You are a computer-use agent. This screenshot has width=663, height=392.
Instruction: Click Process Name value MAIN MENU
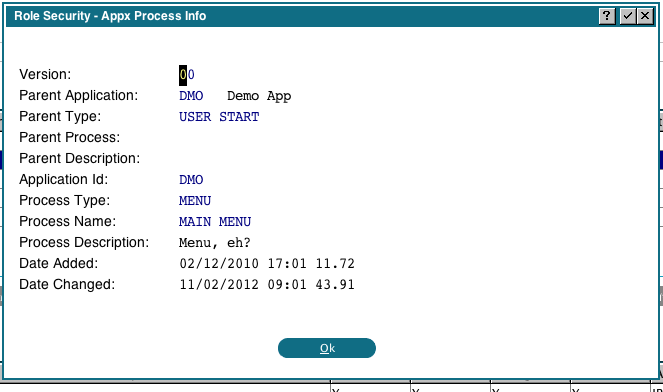click(215, 222)
